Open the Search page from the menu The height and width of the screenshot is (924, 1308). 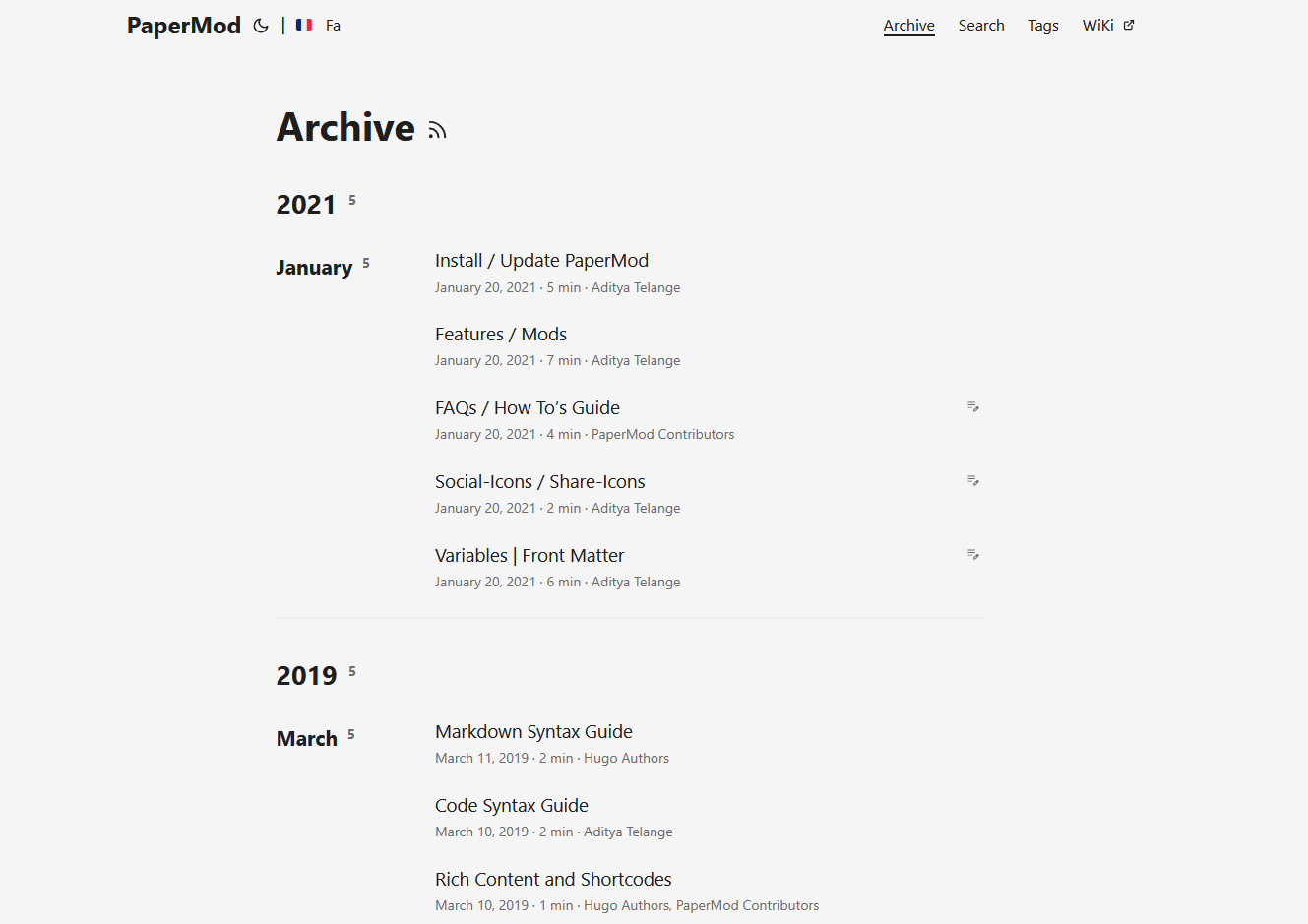point(981,26)
